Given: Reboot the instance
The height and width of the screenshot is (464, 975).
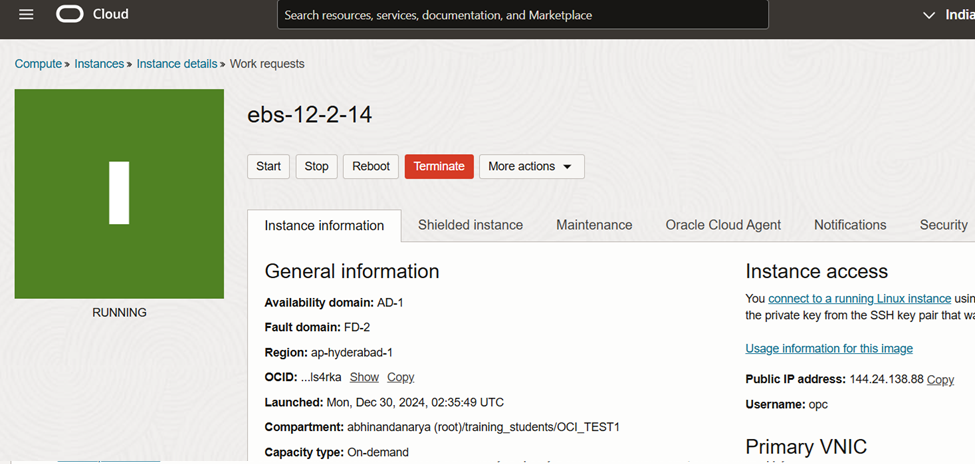Looking at the screenshot, I should tap(371, 166).
